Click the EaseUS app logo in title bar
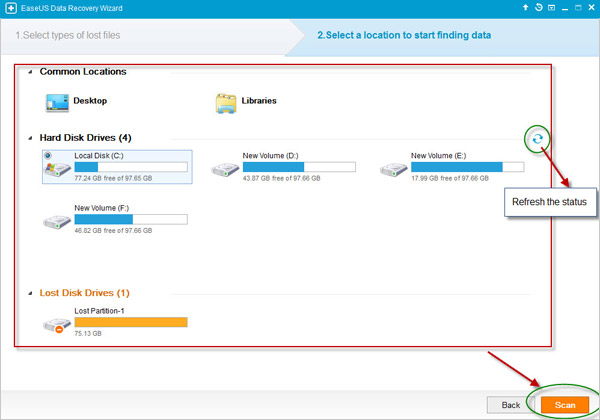 (x=9, y=8)
